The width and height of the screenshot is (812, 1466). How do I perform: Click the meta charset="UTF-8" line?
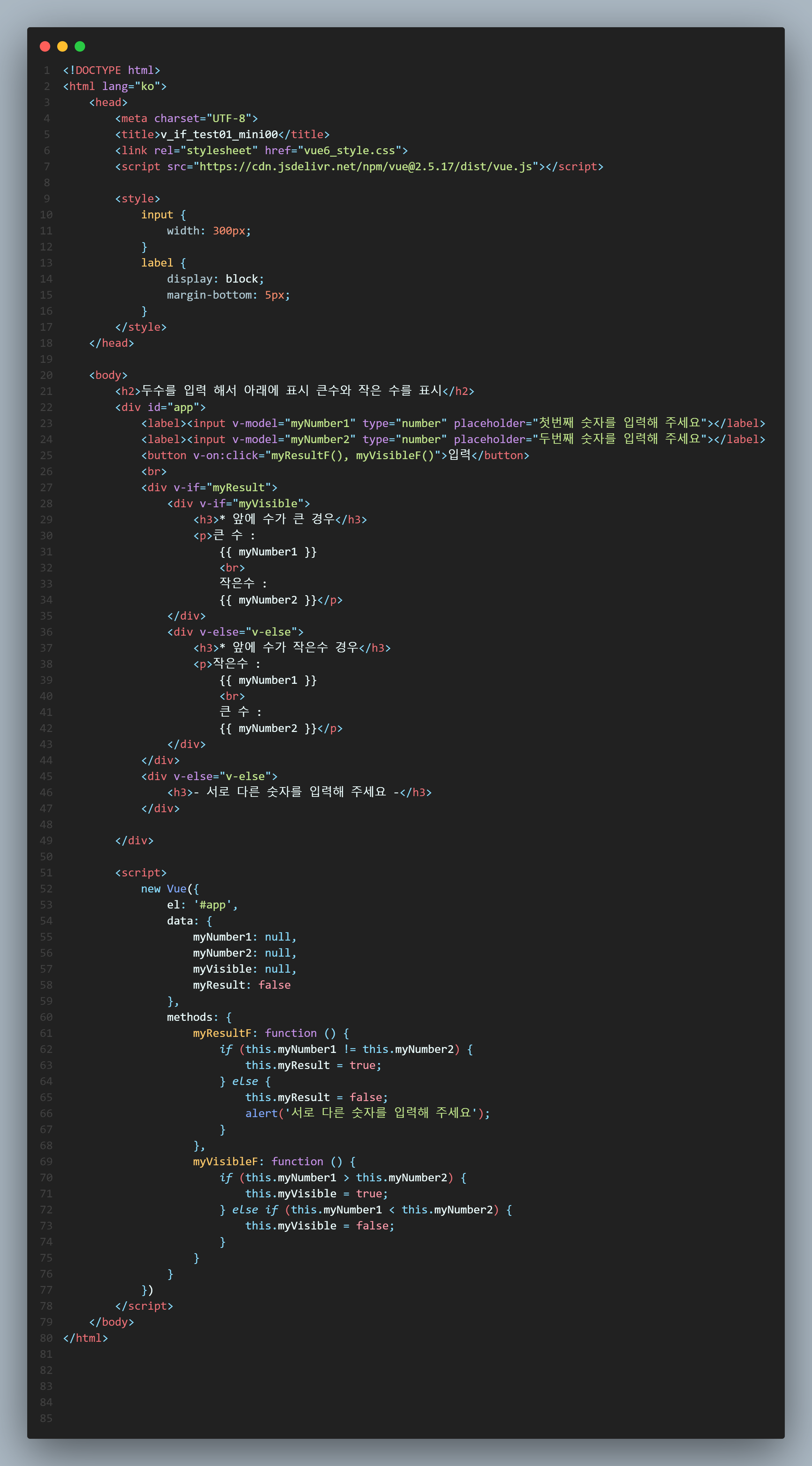[x=187, y=118]
